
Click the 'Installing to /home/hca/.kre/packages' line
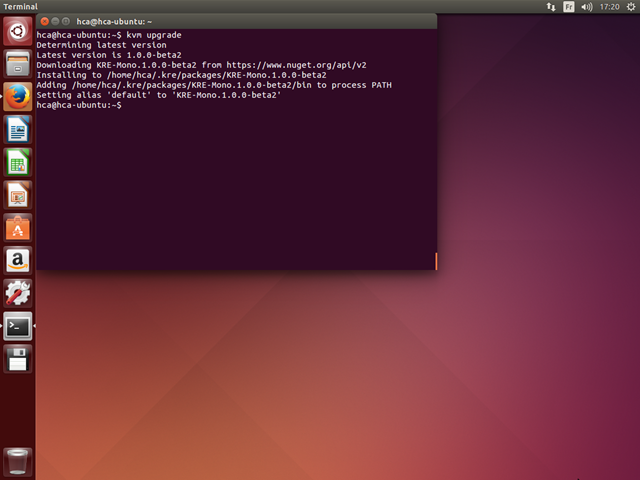(181, 75)
